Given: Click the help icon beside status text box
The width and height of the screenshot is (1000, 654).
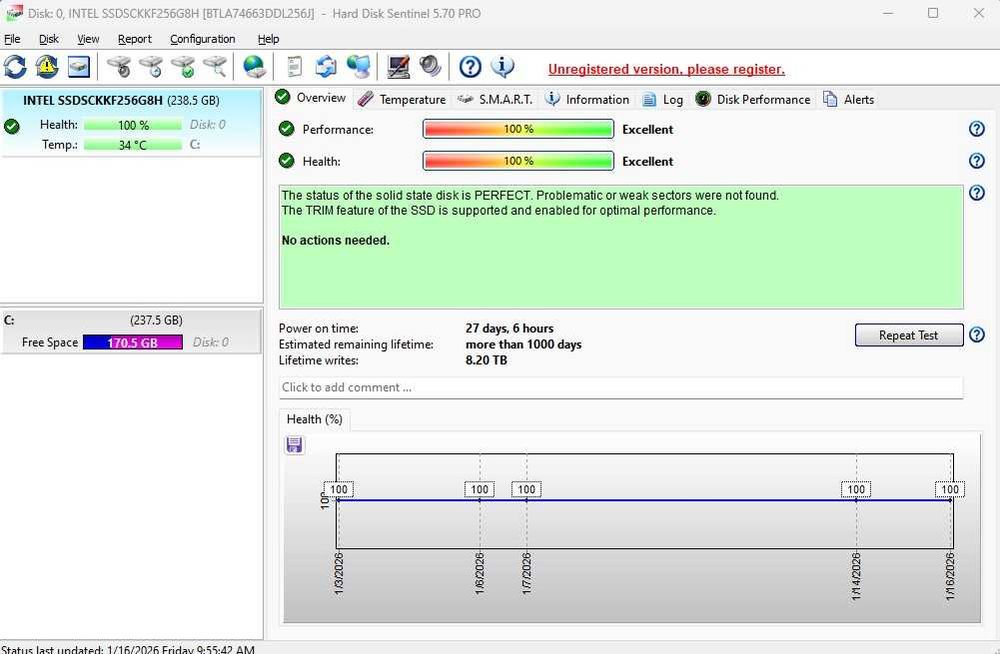Looking at the screenshot, I should tap(976, 193).
